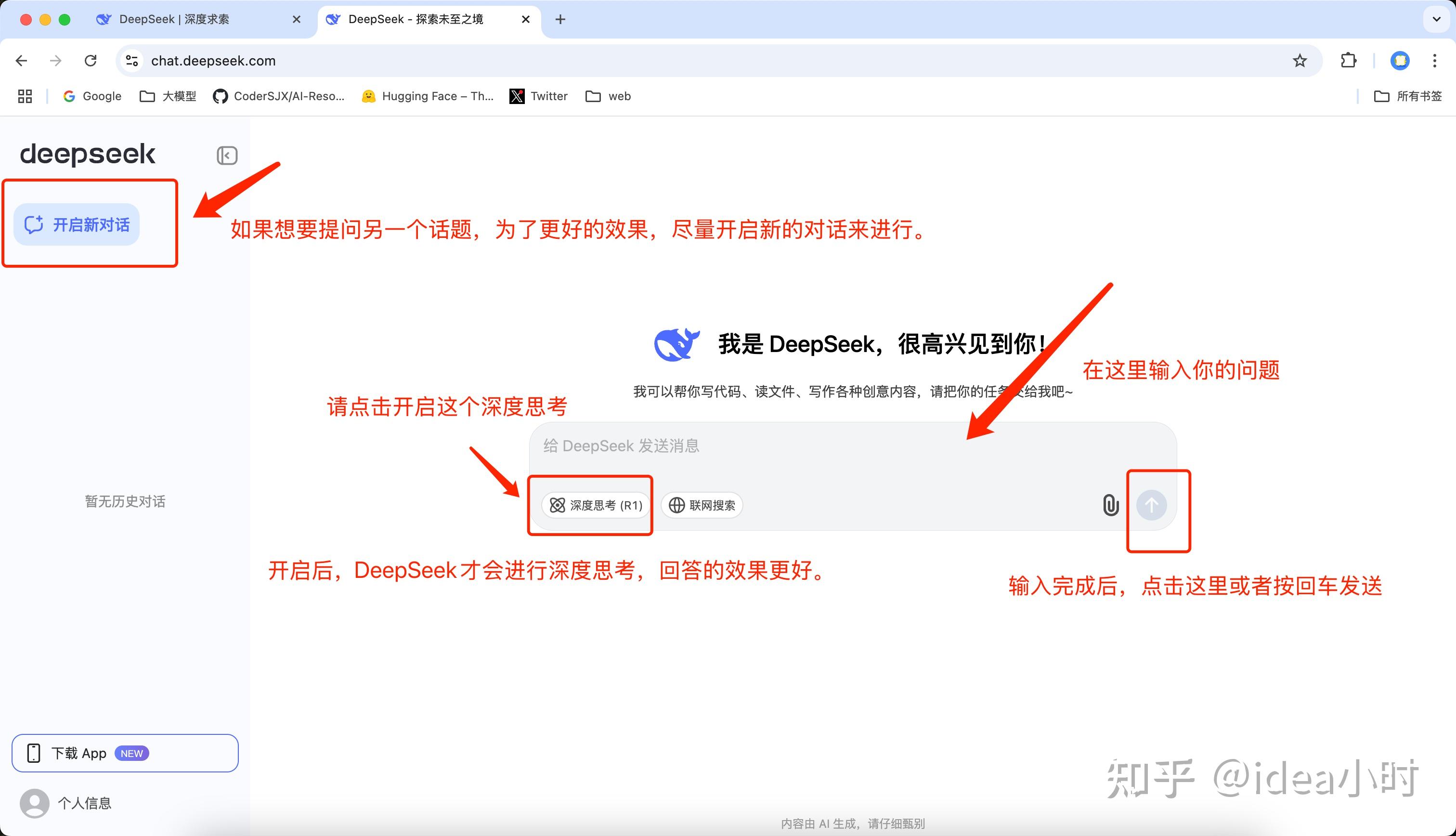Enable 深度思考 (R1) deep thinking mode
The width and height of the screenshot is (1456, 836).
click(596, 505)
